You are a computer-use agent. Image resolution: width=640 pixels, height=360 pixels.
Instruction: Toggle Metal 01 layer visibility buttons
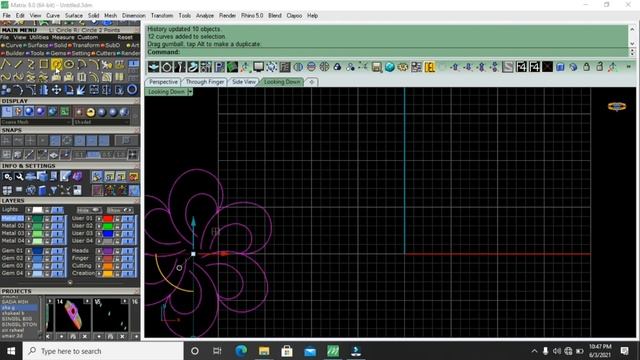coord(57,218)
